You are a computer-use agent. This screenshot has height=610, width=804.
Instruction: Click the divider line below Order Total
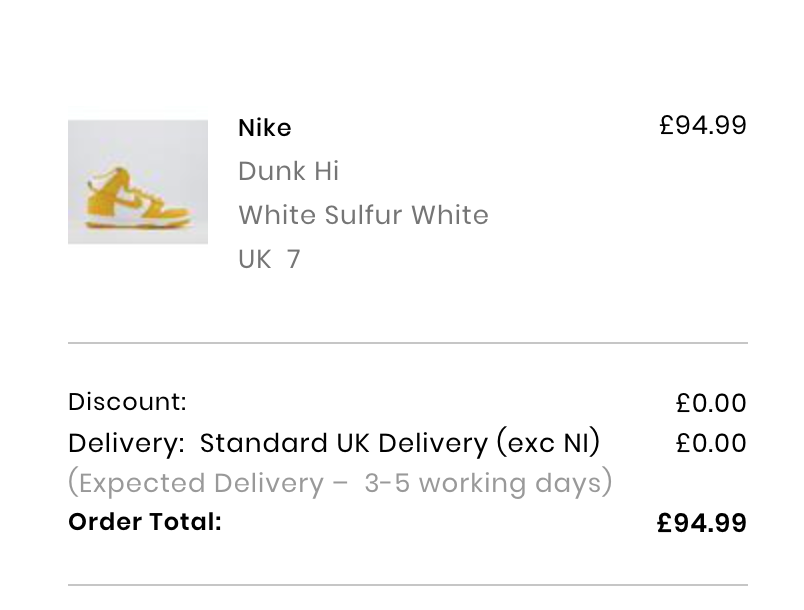407,585
